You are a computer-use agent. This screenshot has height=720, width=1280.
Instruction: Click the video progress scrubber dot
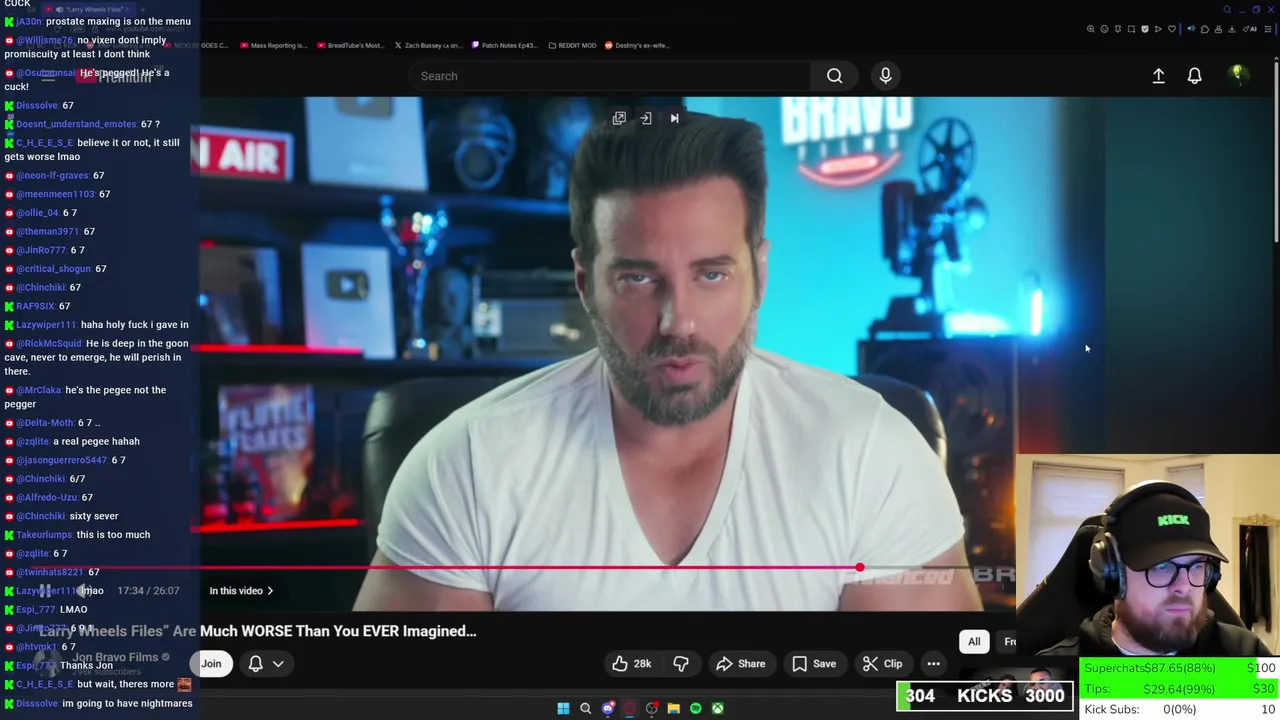pos(859,568)
